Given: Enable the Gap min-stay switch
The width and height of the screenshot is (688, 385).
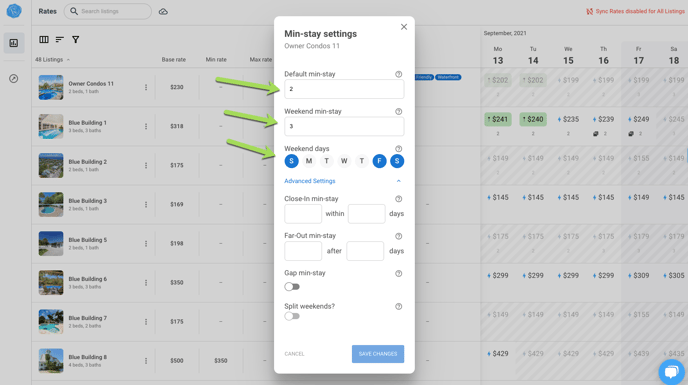Looking at the screenshot, I should pyautogui.click(x=292, y=287).
